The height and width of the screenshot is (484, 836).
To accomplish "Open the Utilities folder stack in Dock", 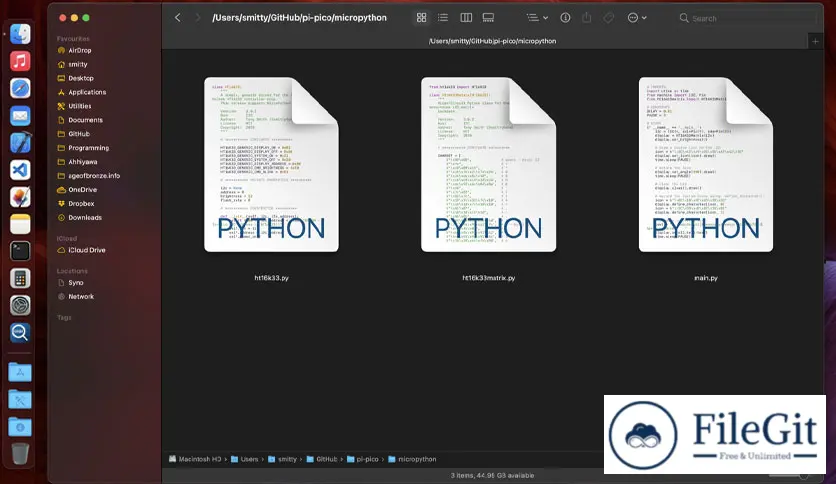I will pyautogui.click(x=20, y=400).
